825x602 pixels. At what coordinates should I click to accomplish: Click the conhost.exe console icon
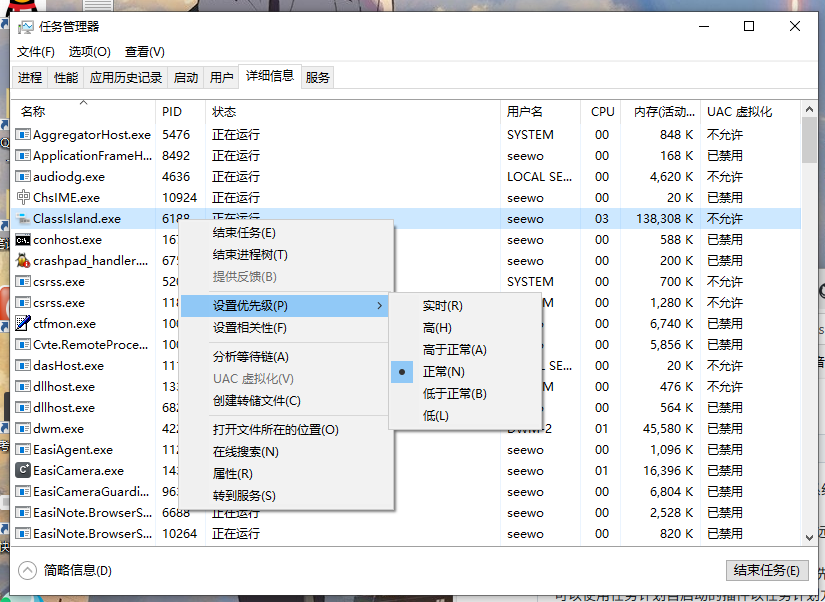(x=23, y=240)
